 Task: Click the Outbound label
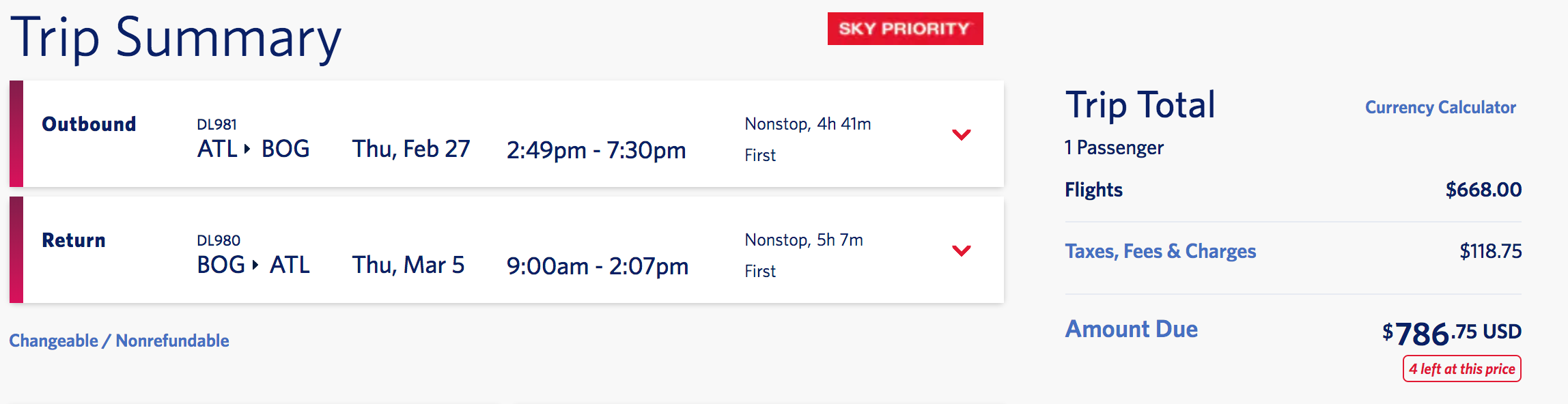[x=89, y=124]
